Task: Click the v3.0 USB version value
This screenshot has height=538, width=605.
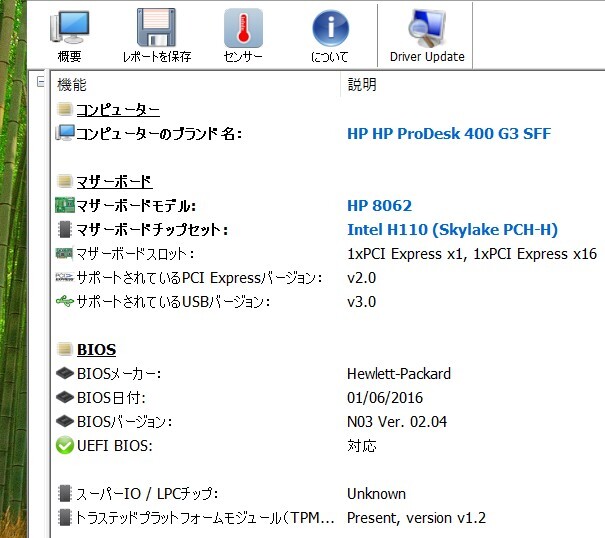Action: [362, 302]
